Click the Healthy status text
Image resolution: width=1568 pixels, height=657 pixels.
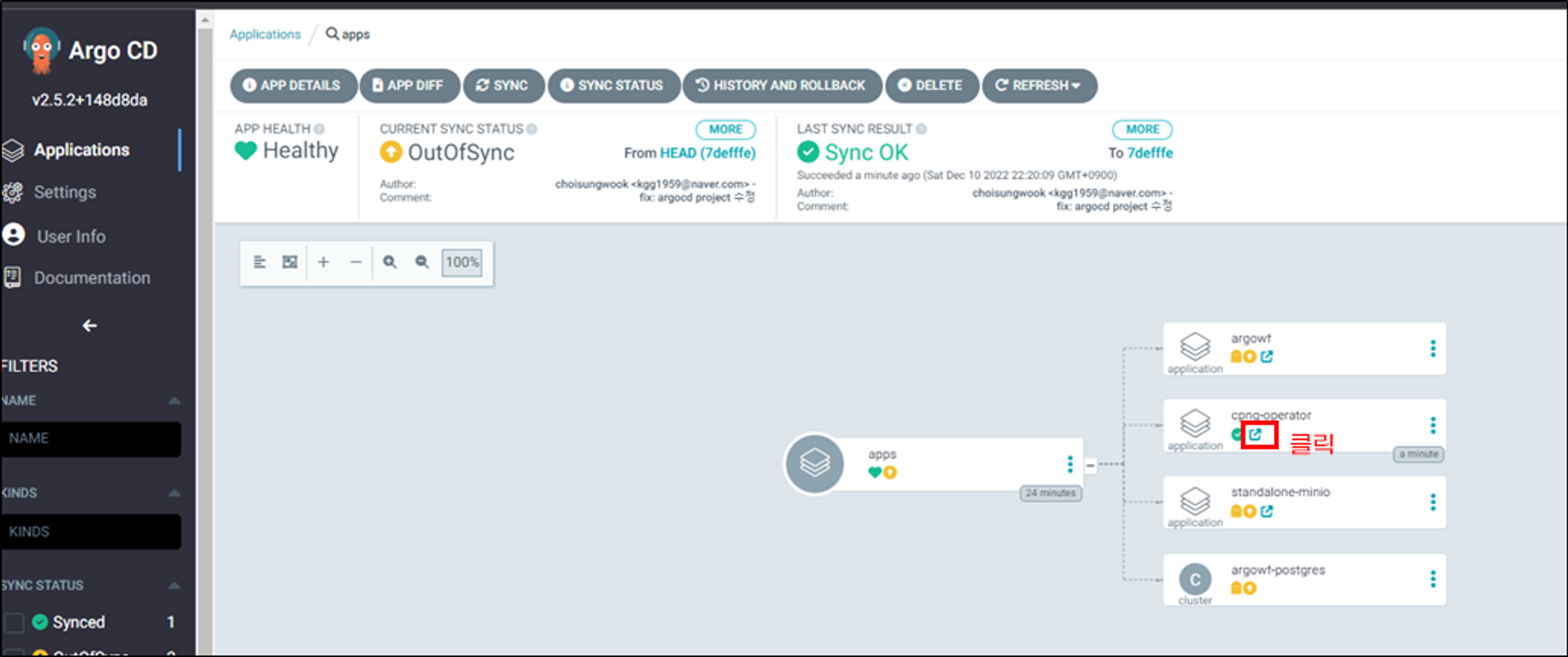(300, 151)
